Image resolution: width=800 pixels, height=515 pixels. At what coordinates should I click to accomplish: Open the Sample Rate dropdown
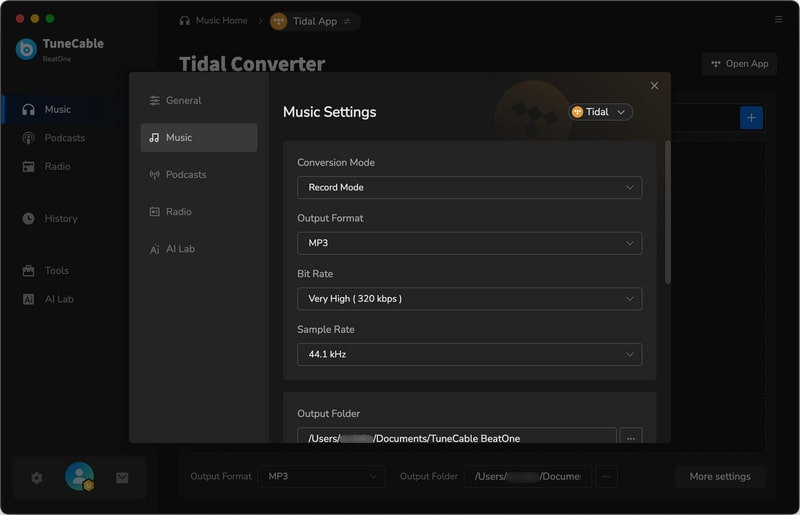[469, 354]
